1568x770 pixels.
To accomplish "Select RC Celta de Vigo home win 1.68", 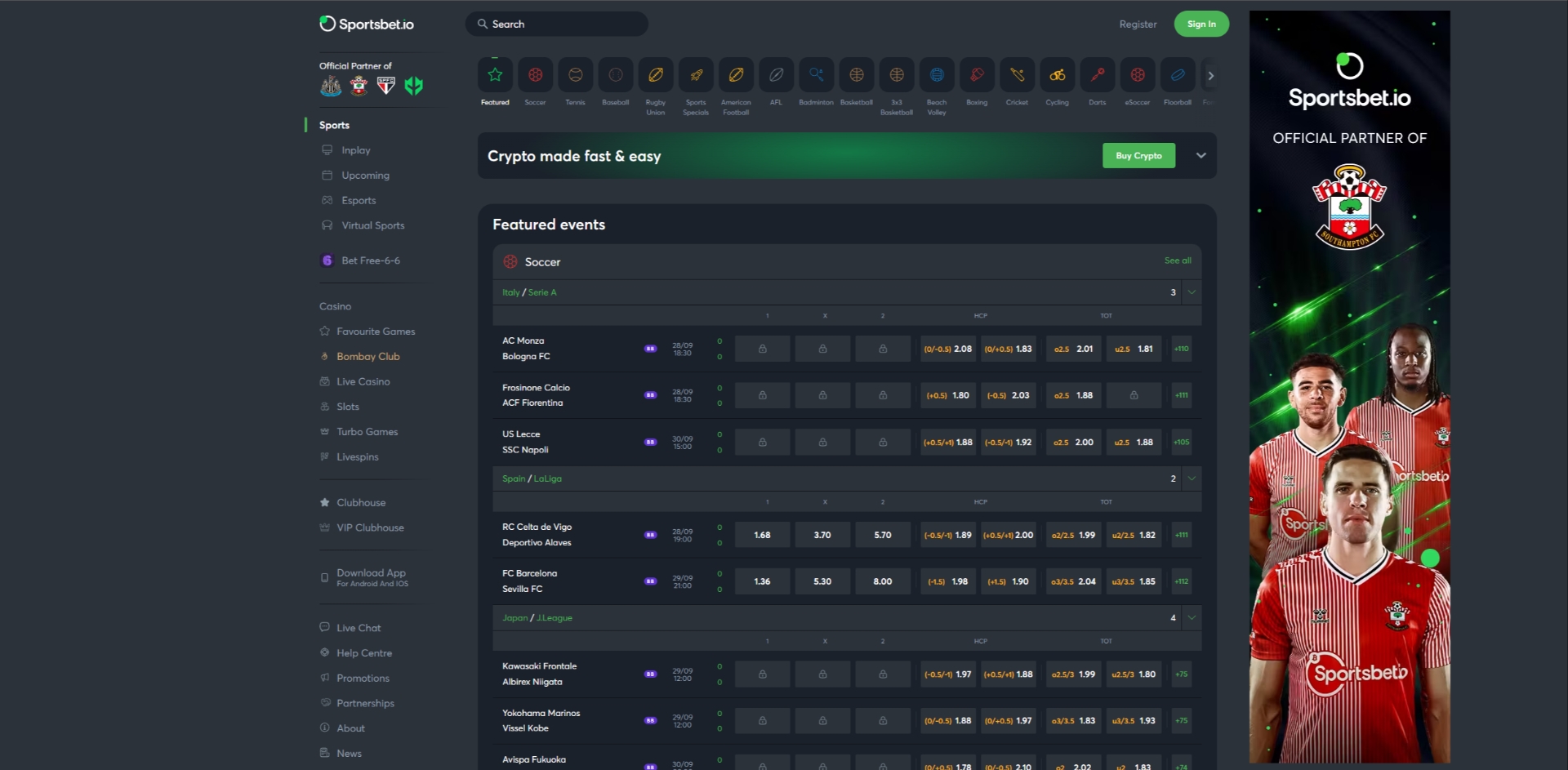I will click(x=762, y=535).
